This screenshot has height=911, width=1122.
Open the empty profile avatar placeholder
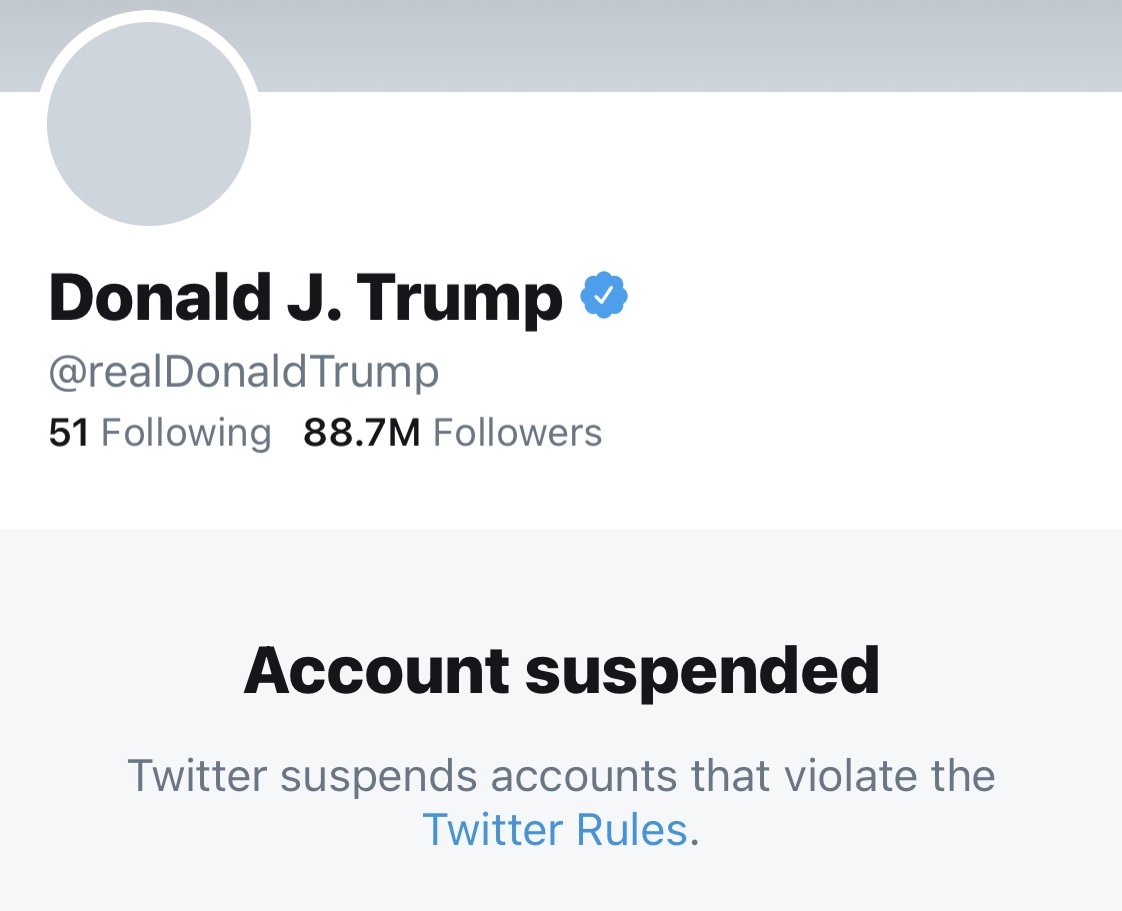point(149,122)
